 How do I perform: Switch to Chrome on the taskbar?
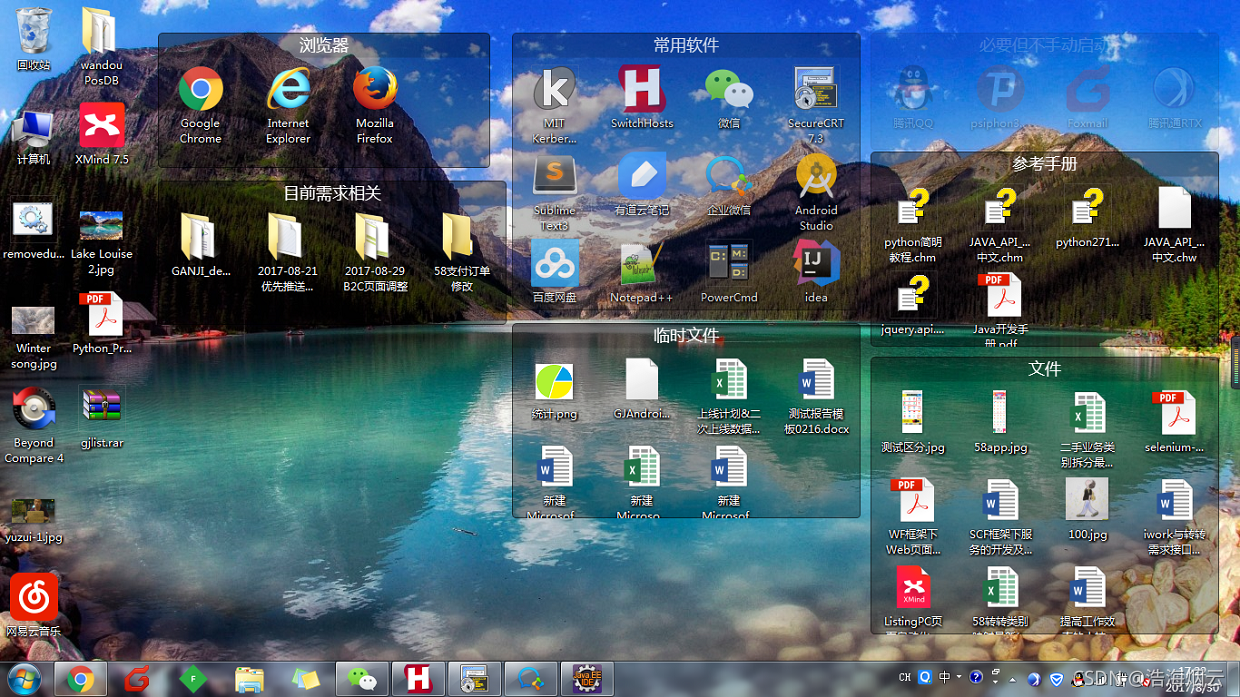coord(80,679)
